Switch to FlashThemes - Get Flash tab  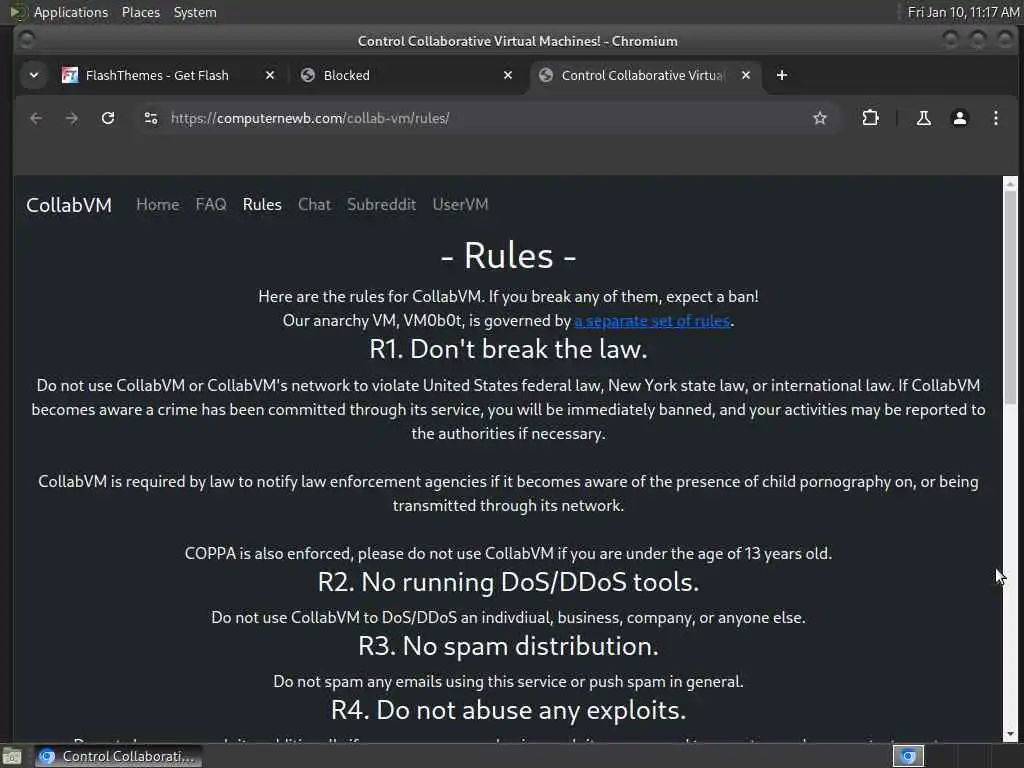157,75
